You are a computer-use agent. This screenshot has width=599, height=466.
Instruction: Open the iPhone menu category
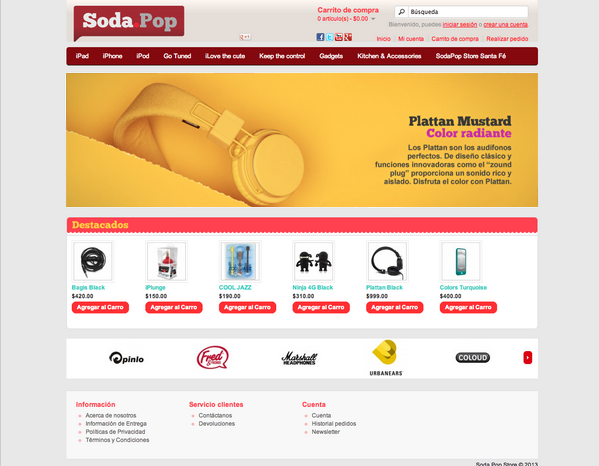pyautogui.click(x=112, y=56)
